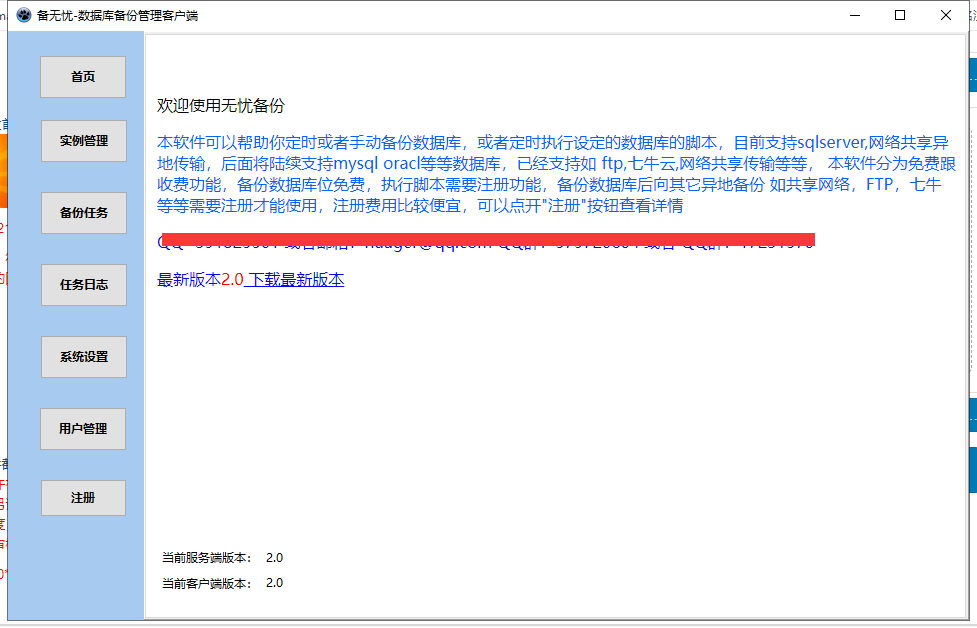The height and width of the screenshot is (628, 977).
Task: Close the 备无忧 client window
Action: (946, 15)
